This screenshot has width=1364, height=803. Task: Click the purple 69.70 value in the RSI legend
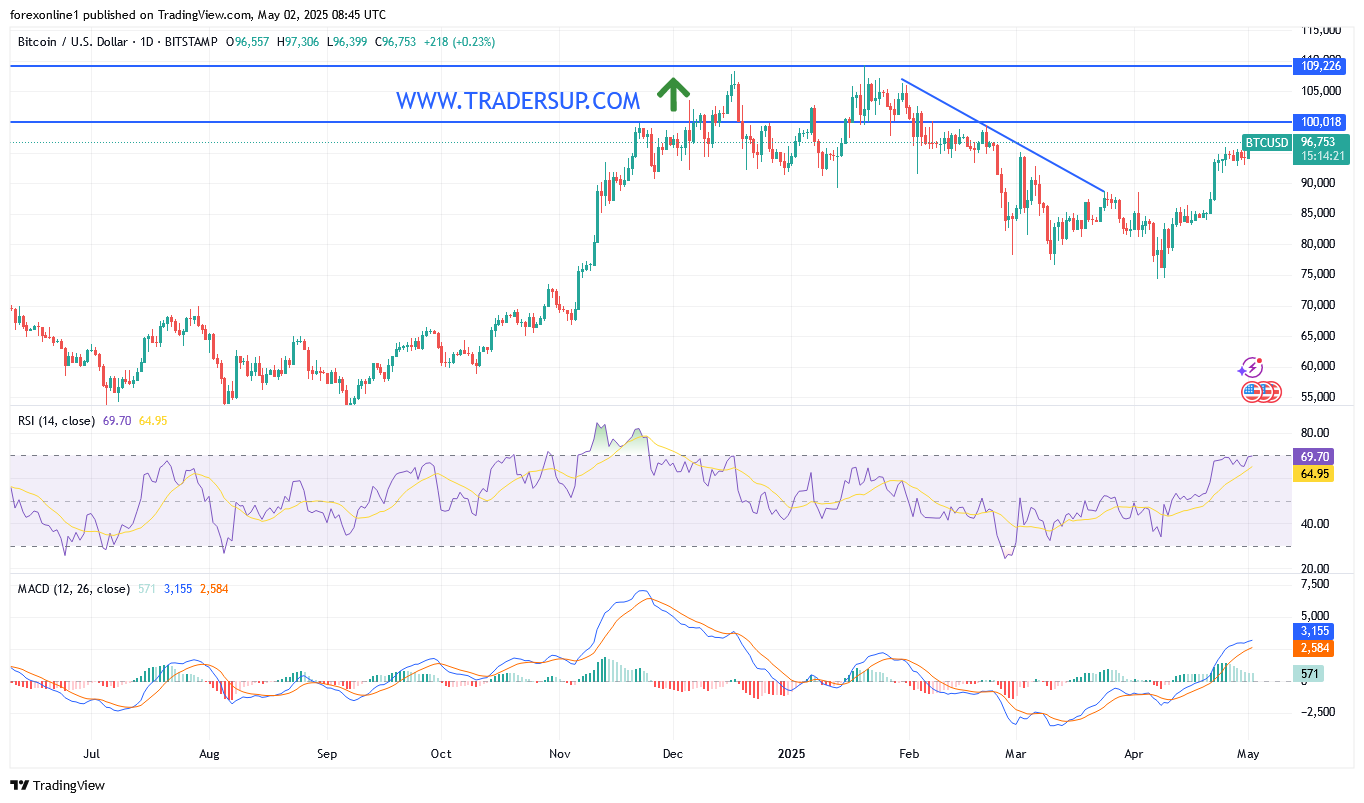(117, 421)
